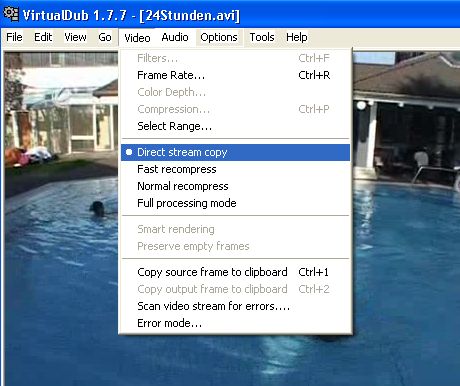The height and width of the screenshot is (386, 460).
Task: Choose Fast recompress mode
Action: (x=235, y=169)
